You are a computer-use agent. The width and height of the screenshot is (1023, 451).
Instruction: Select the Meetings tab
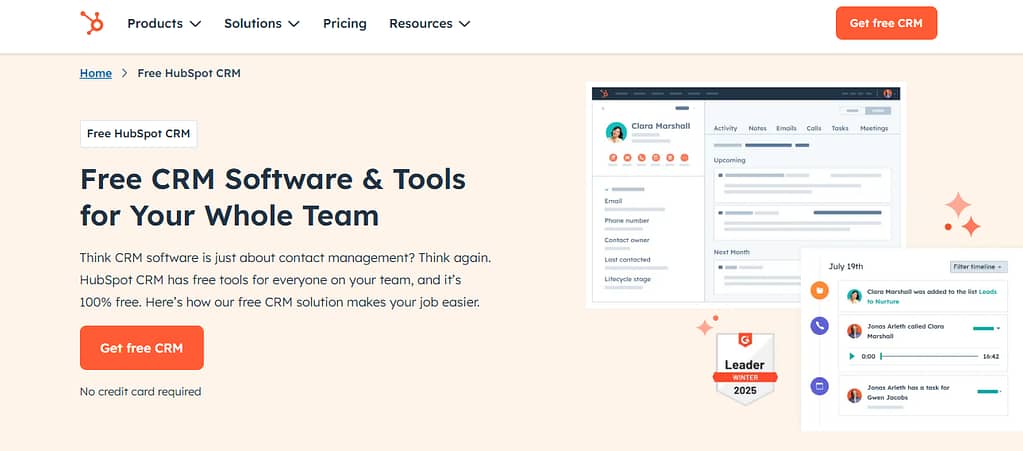pyautogui.click(x=874, y=128)
